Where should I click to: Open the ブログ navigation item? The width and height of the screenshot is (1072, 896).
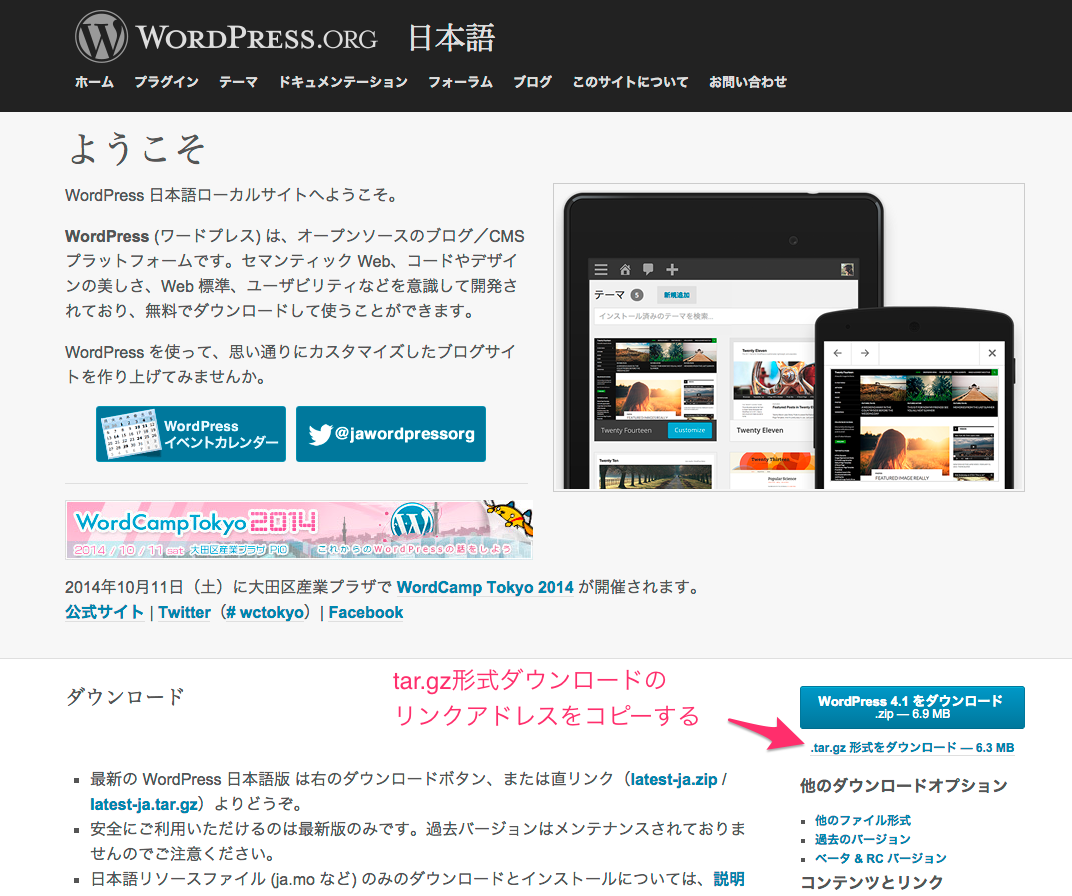pyautogui.click(x=532, y=82)
